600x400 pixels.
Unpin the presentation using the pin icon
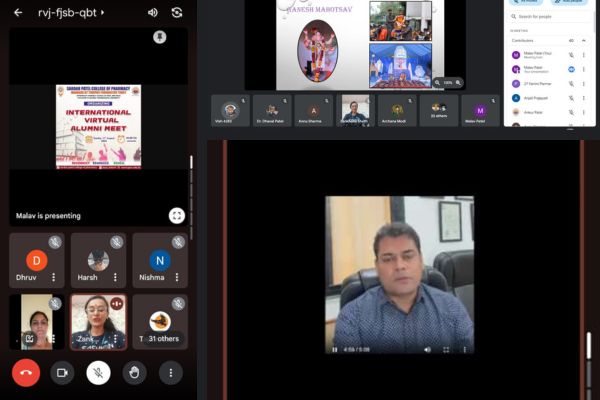tap(159, 37)
